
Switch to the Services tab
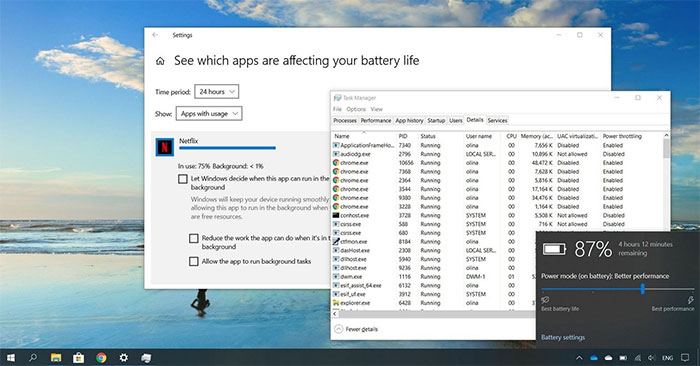pos(497,121)
